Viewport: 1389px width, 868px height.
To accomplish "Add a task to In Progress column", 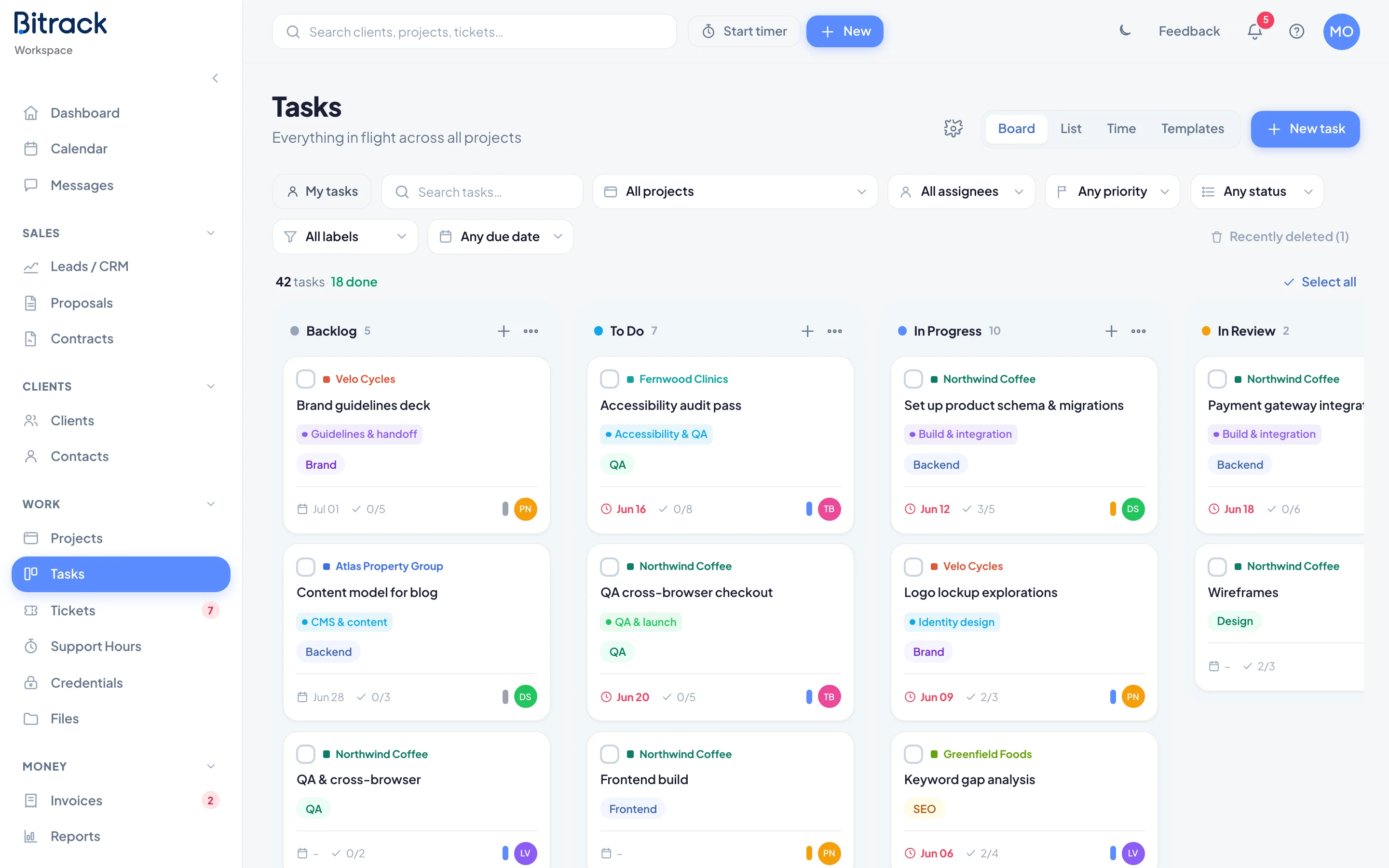I will pyautogui.click(x=1111, y=331).
